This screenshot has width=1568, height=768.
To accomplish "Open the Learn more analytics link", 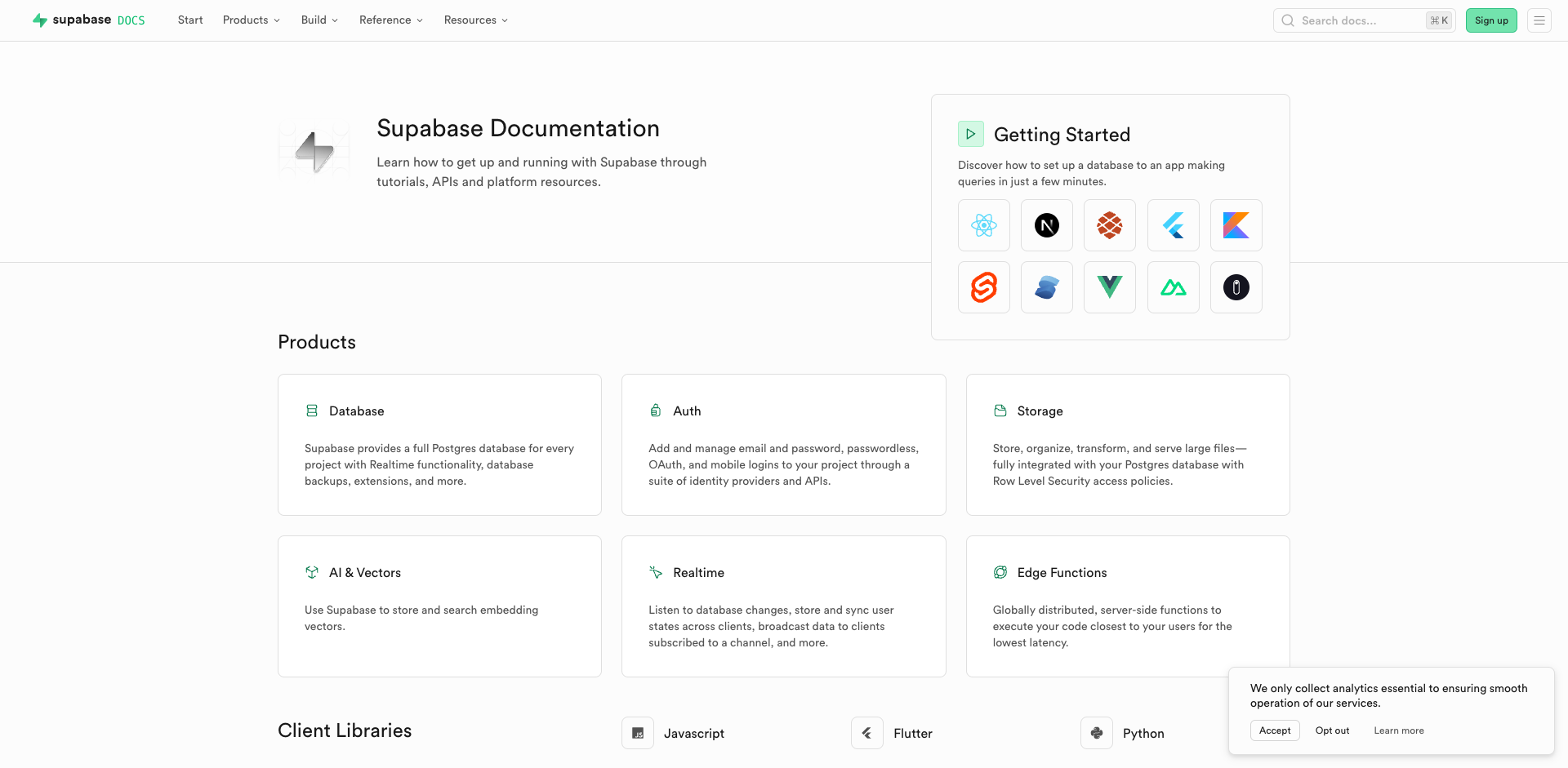I will pos(1398,730).
